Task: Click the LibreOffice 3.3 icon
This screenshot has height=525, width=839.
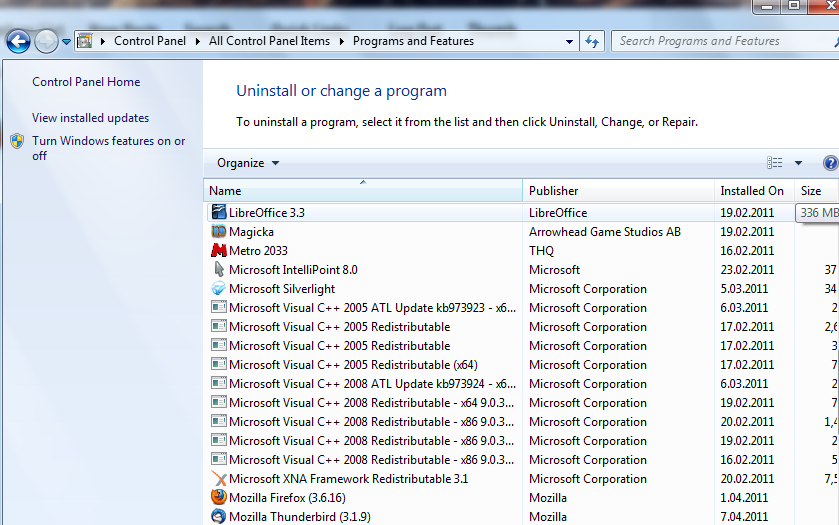Action: [x=218, y=212]
